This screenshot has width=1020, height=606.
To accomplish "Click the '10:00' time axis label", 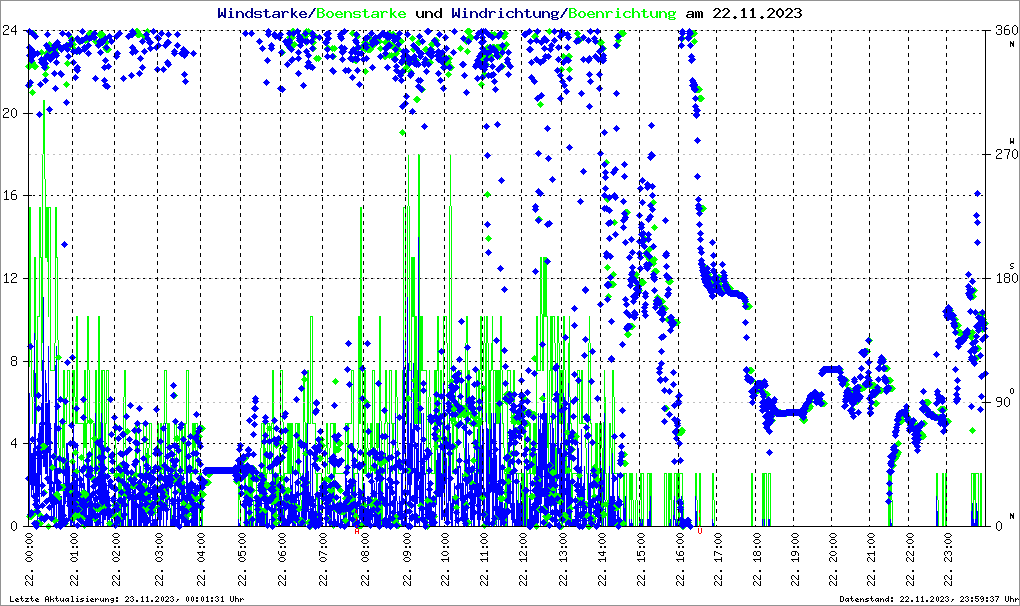I will coord(446,559).
